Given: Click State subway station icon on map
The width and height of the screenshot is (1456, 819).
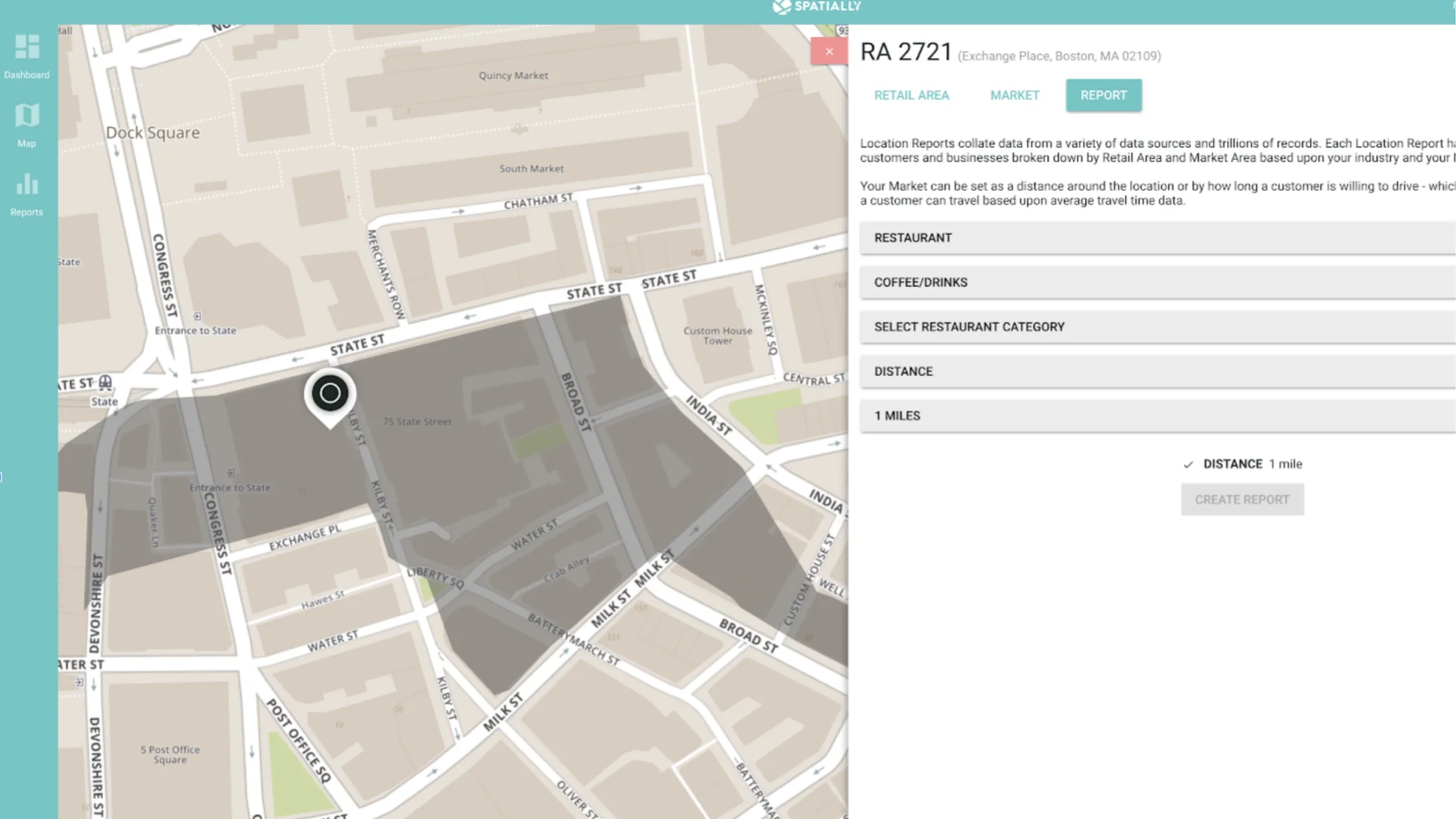Looking at the screenshot, I should pyautogui.click(x=105, y=382).
